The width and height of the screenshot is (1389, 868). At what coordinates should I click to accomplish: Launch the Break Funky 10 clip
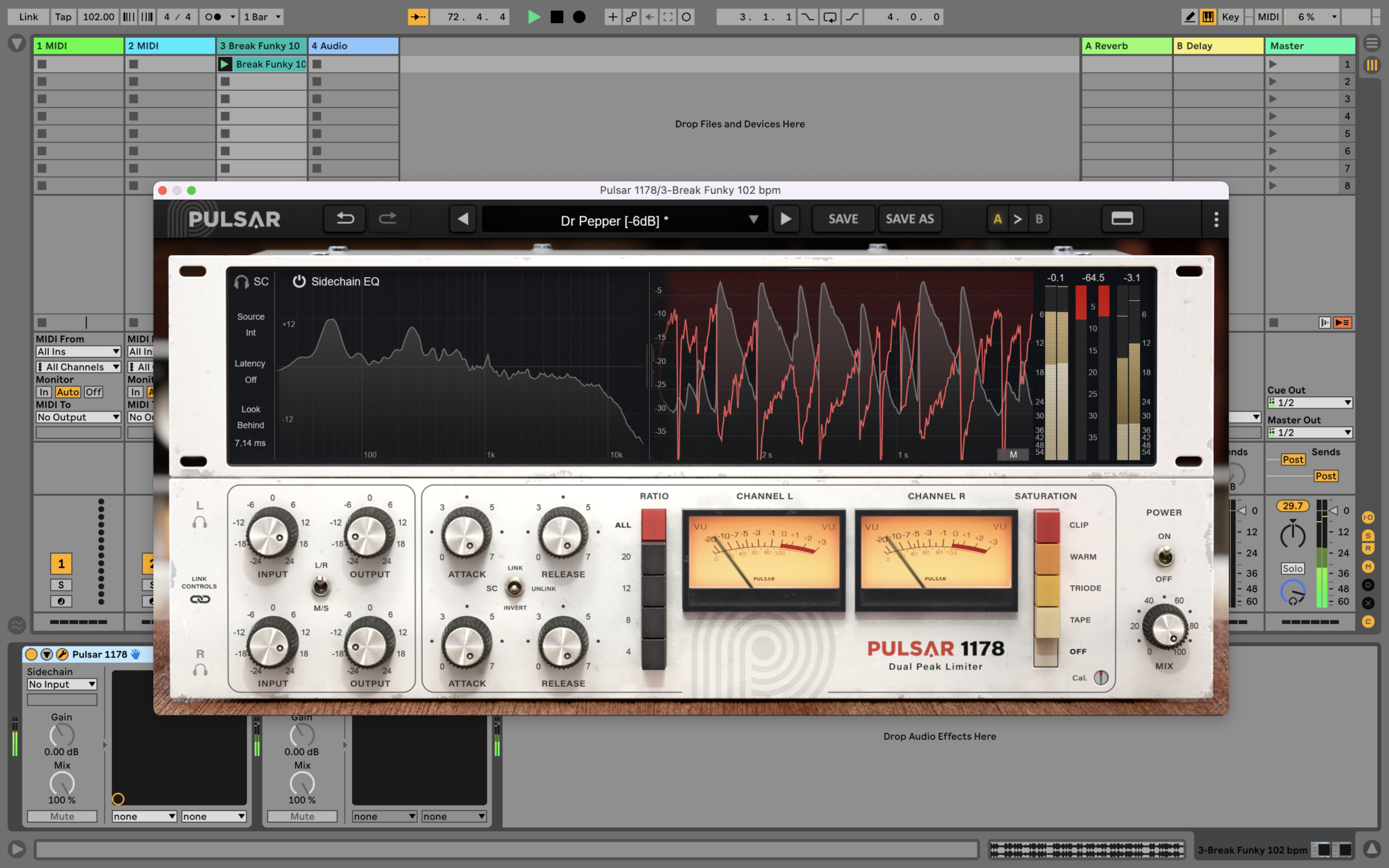(x=224, y=64)
